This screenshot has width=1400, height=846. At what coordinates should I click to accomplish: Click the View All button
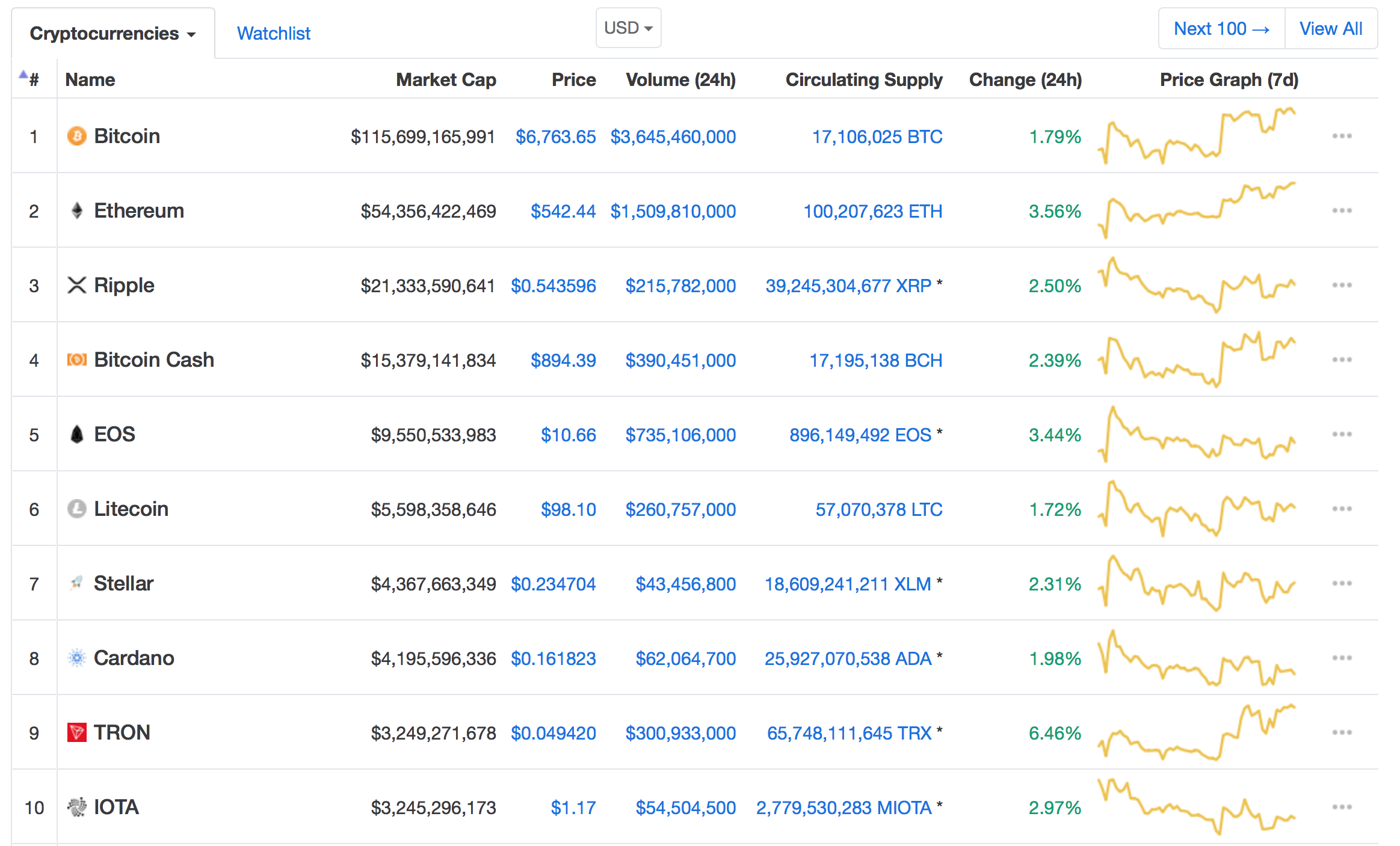tap(1331, 29)
